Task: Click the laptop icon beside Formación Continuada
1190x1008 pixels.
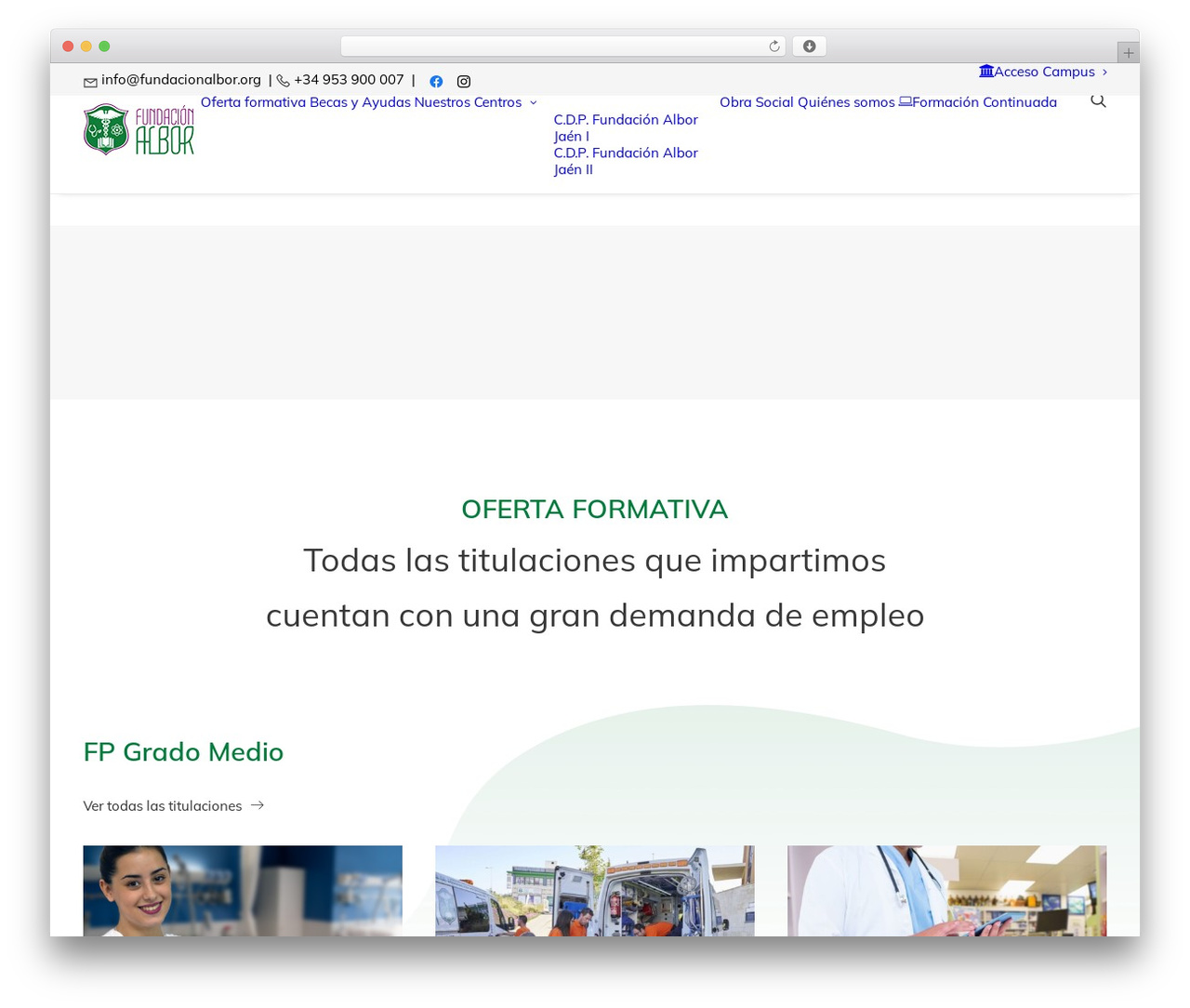Action: pos(906,102)
